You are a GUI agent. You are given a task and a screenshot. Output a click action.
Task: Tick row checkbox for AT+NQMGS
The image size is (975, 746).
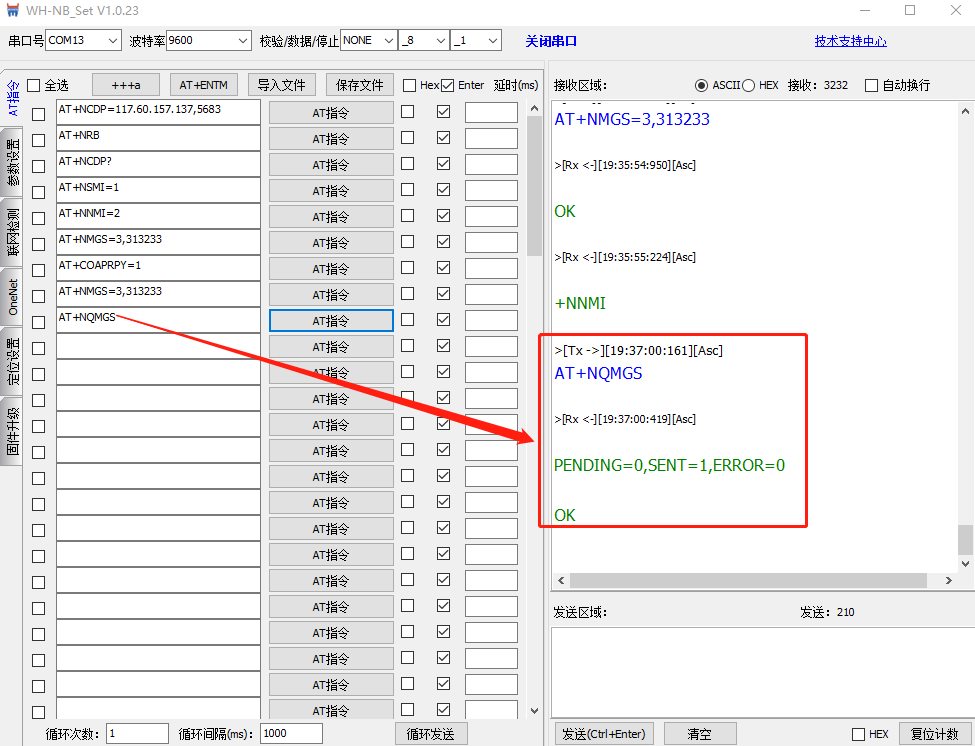point(39,322)
